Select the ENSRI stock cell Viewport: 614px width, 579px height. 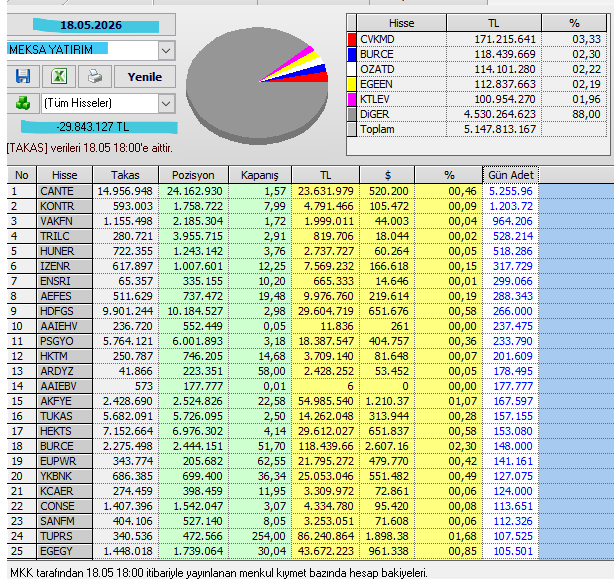point(65,281)
